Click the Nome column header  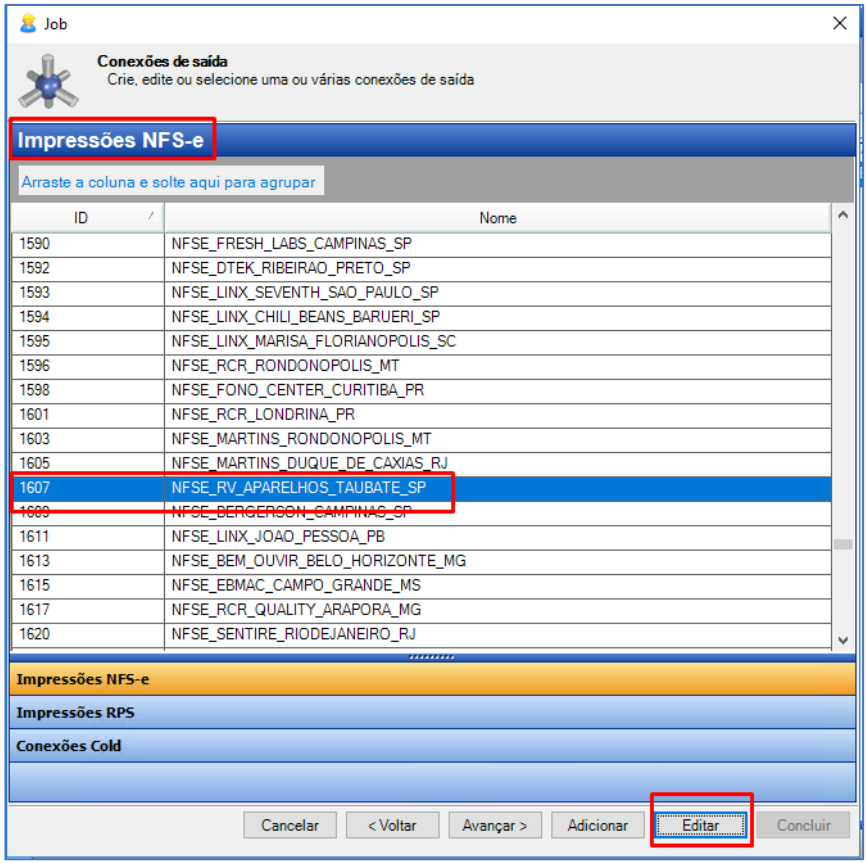coord(497,217)
